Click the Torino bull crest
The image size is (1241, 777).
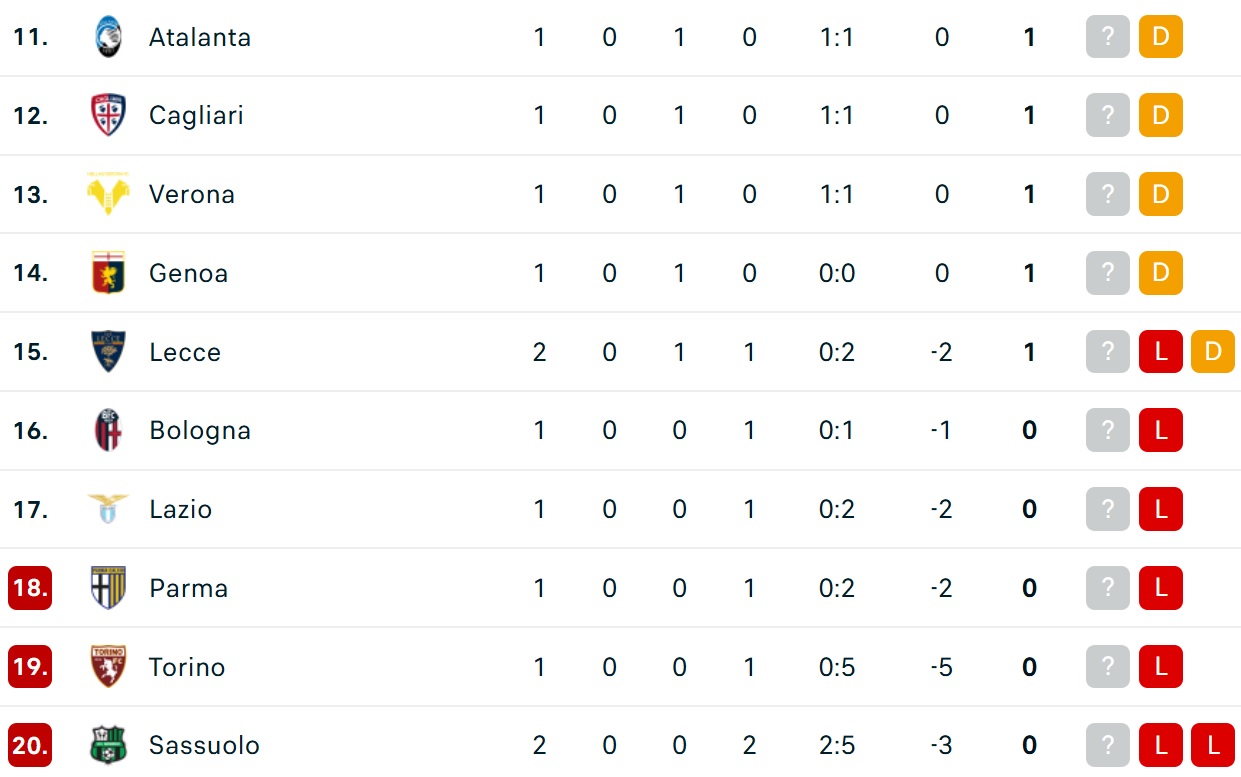tap(108, 667)
